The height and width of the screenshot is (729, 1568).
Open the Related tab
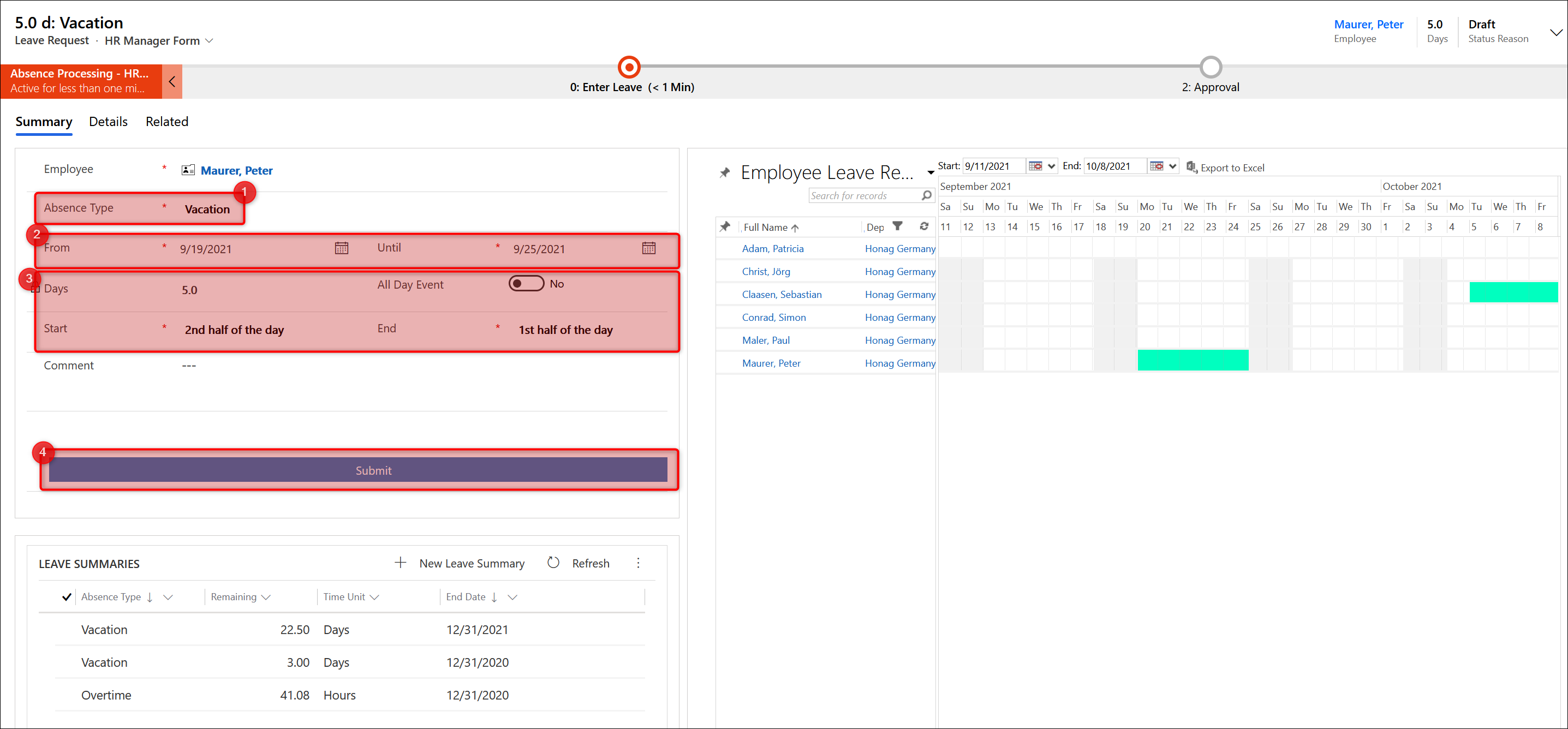point(167,122)
